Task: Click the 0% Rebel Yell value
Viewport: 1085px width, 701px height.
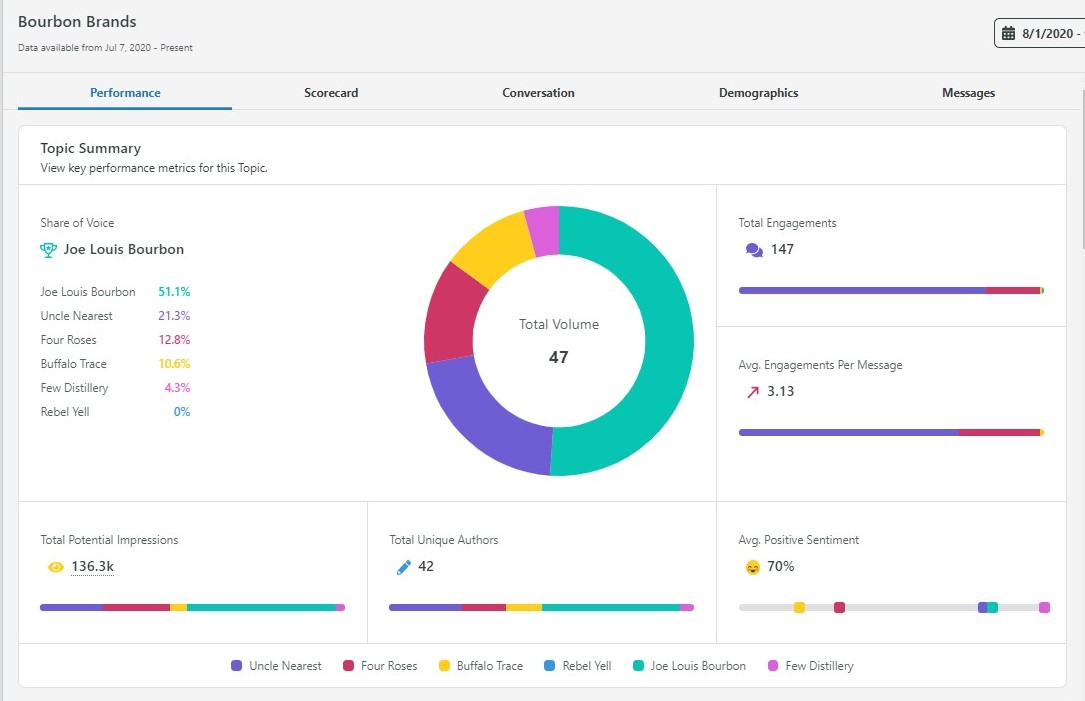Action: [x=182, y=412]
